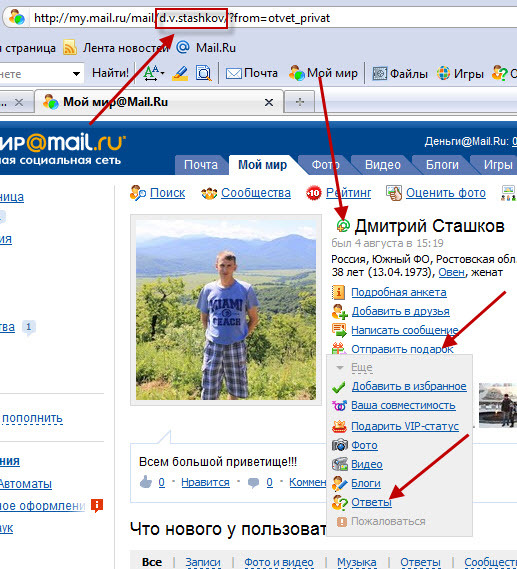
Task: Click the text size toolbar icon
Action: [x=151, y=73]
